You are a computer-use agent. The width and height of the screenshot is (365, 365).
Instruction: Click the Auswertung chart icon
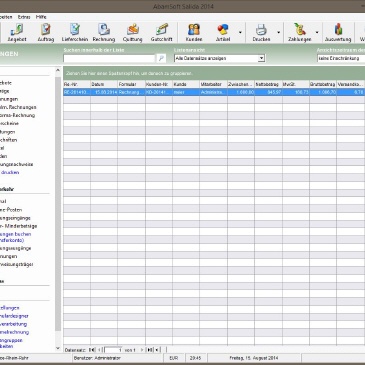pos(338,33)
